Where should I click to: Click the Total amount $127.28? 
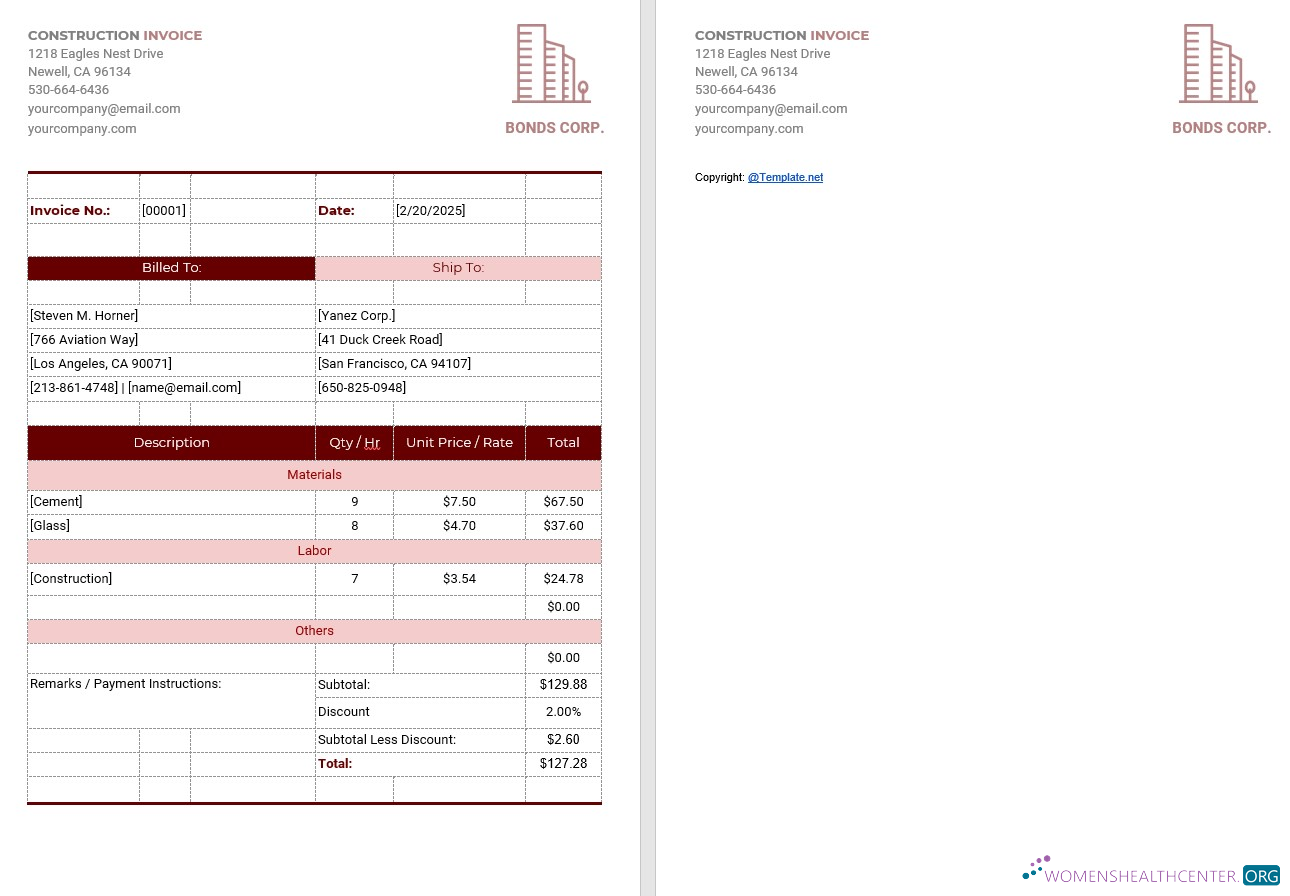563,763
